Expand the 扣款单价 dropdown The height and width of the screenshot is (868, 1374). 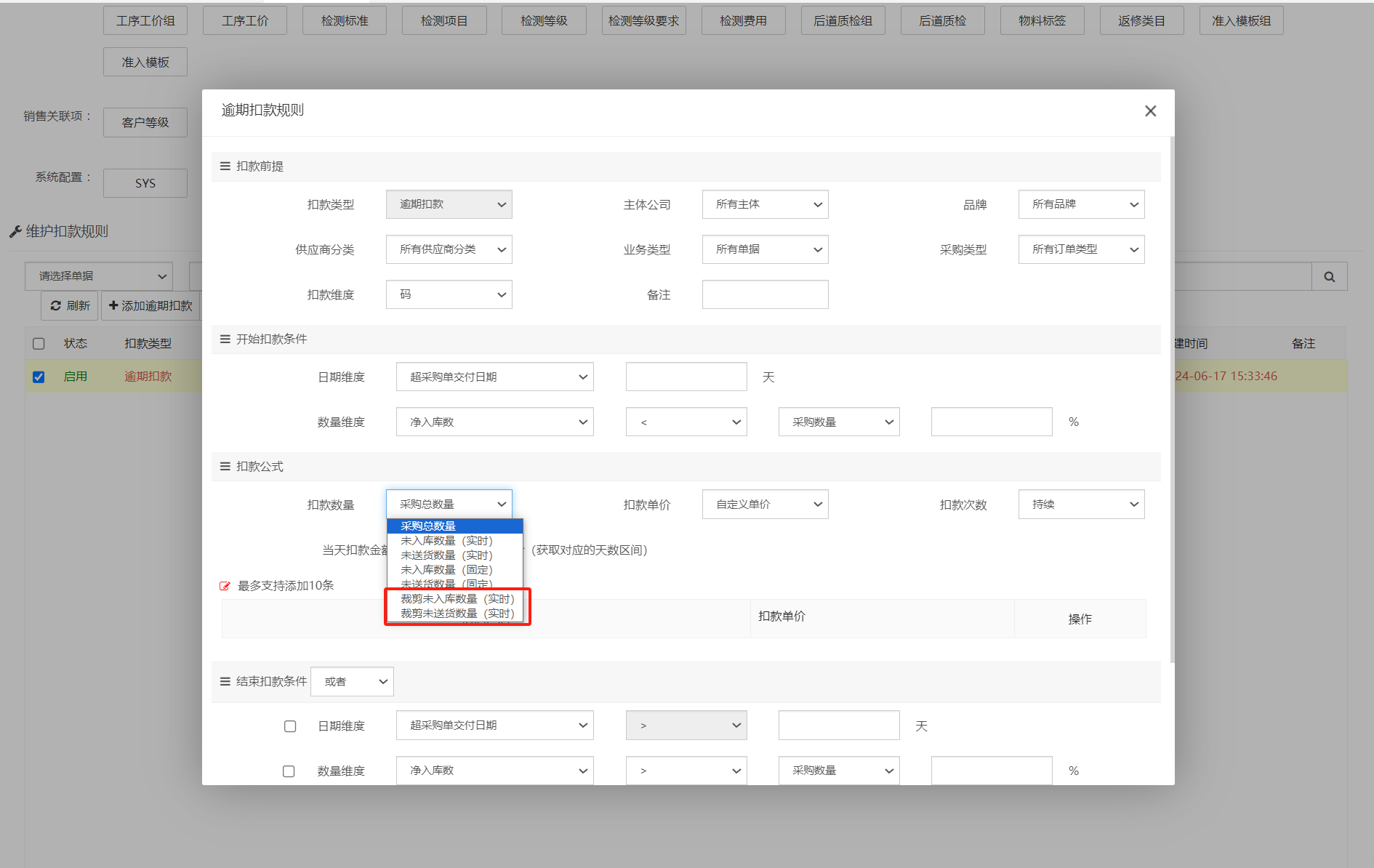click(x=765, y=505)
